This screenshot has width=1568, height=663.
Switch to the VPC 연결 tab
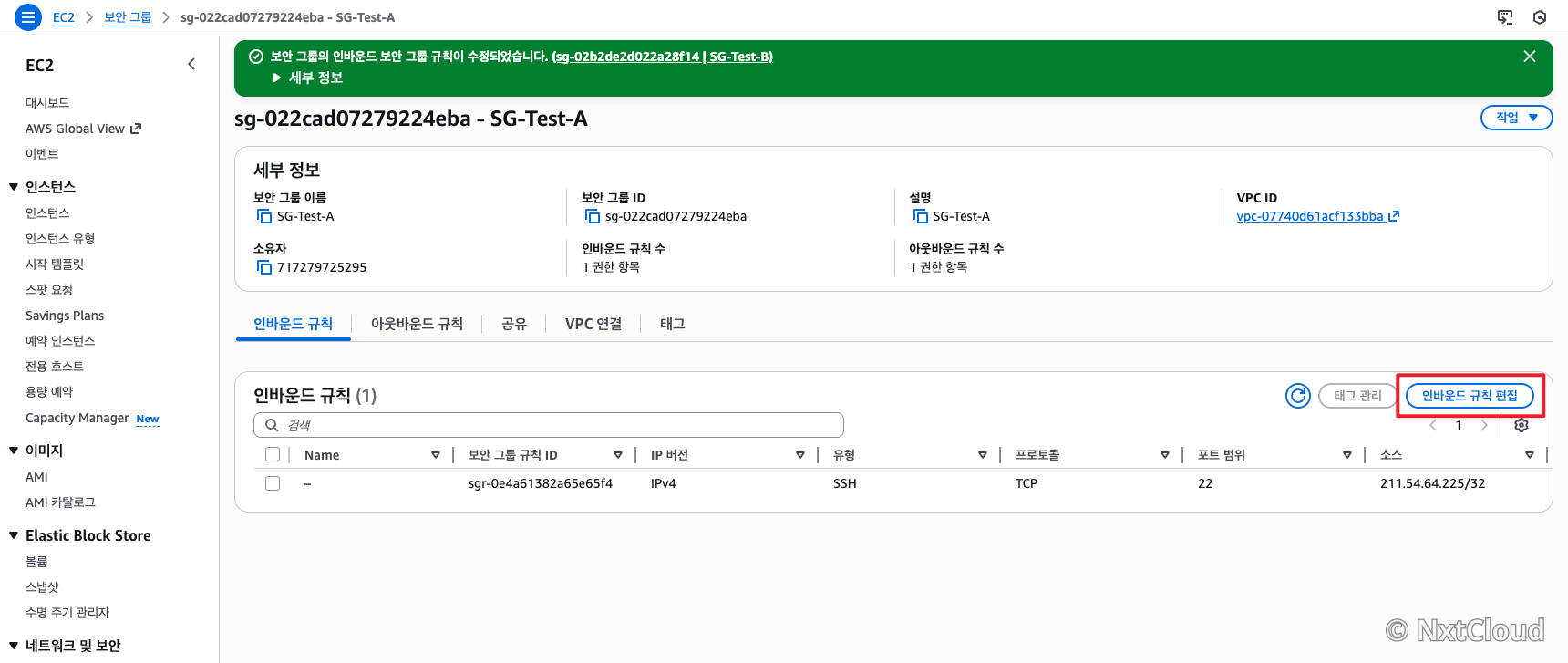pyautogui.click(x=593, y=324)
